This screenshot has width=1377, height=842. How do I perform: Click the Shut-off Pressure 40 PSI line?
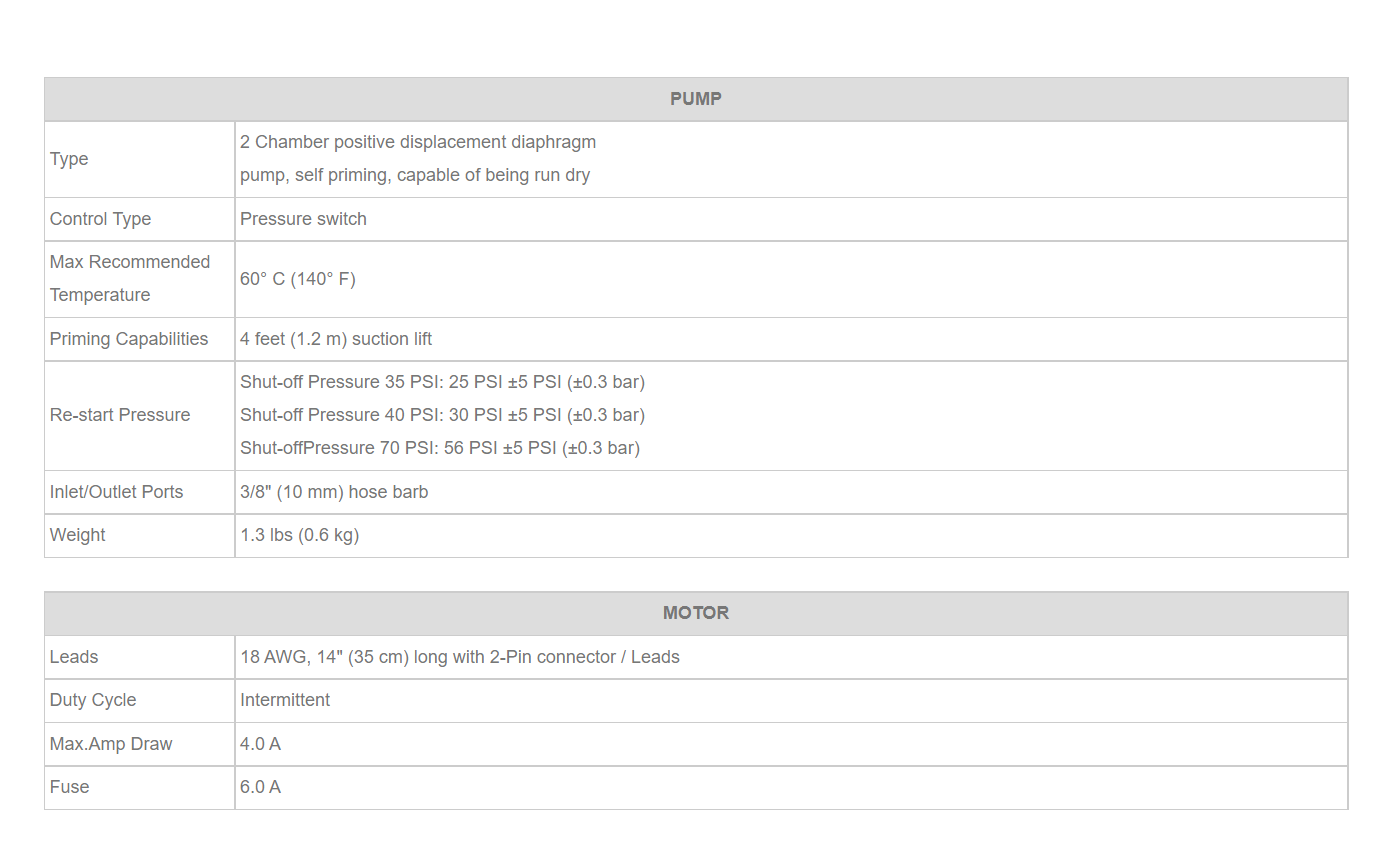tap(442, 415)
